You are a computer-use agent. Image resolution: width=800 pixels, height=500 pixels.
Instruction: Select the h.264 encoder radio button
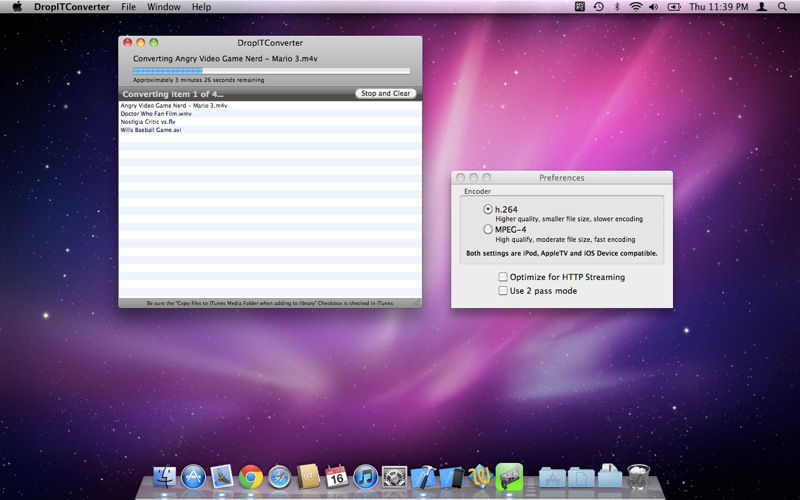pyautogui.click(x=488, y=209)
